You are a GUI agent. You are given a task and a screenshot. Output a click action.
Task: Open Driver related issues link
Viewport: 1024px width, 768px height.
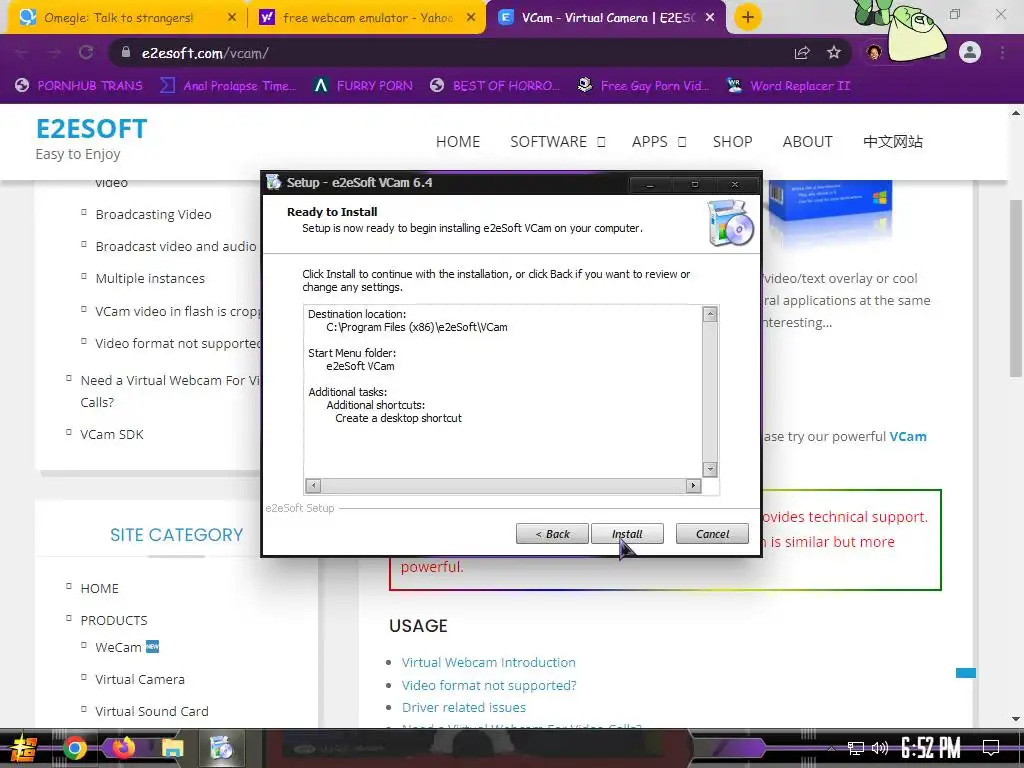[464, 707]
